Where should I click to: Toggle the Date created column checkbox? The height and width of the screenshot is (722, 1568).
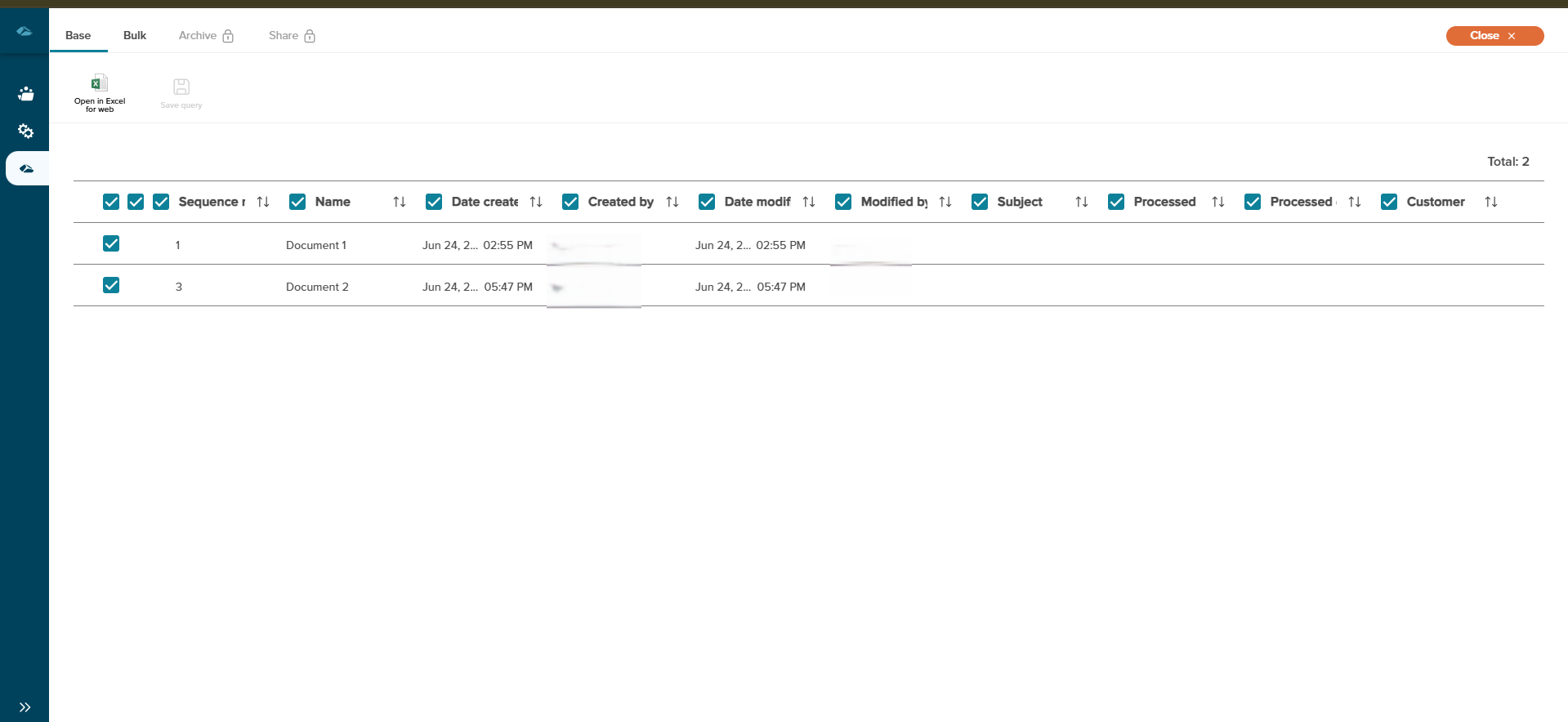pos(434,202)
